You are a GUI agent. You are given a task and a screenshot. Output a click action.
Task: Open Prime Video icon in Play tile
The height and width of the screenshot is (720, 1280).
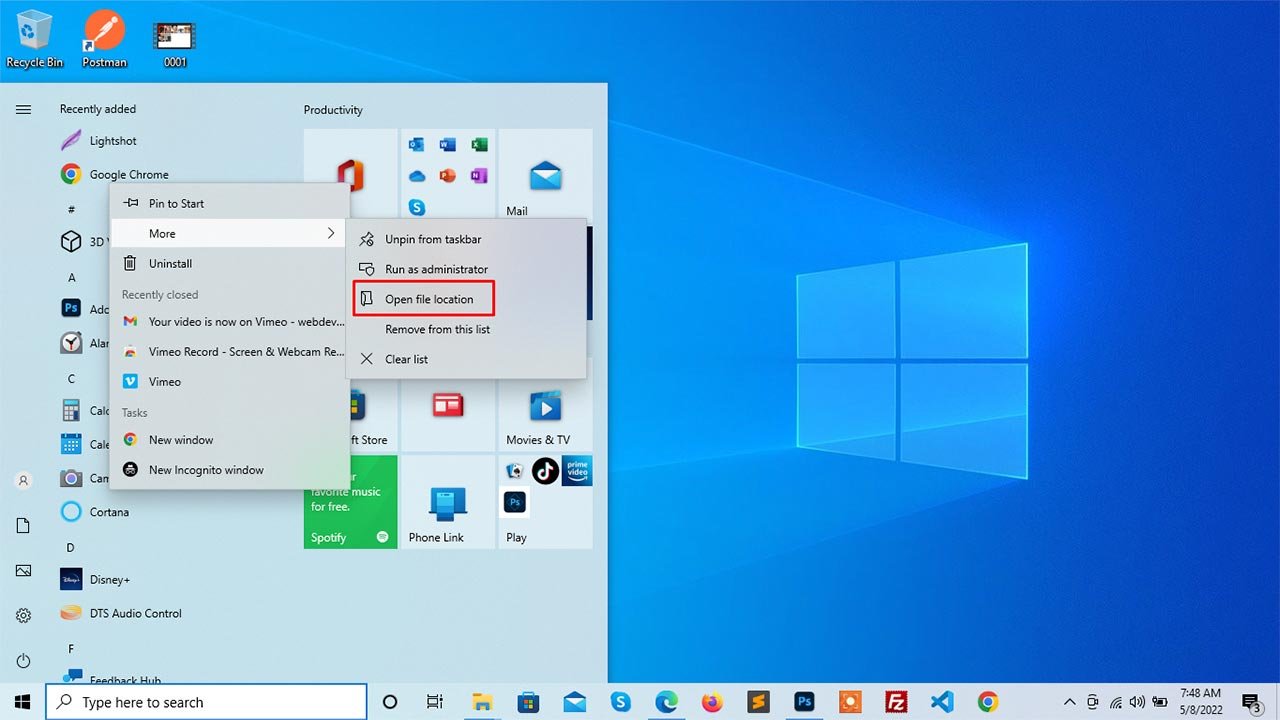tap(577, 470)
